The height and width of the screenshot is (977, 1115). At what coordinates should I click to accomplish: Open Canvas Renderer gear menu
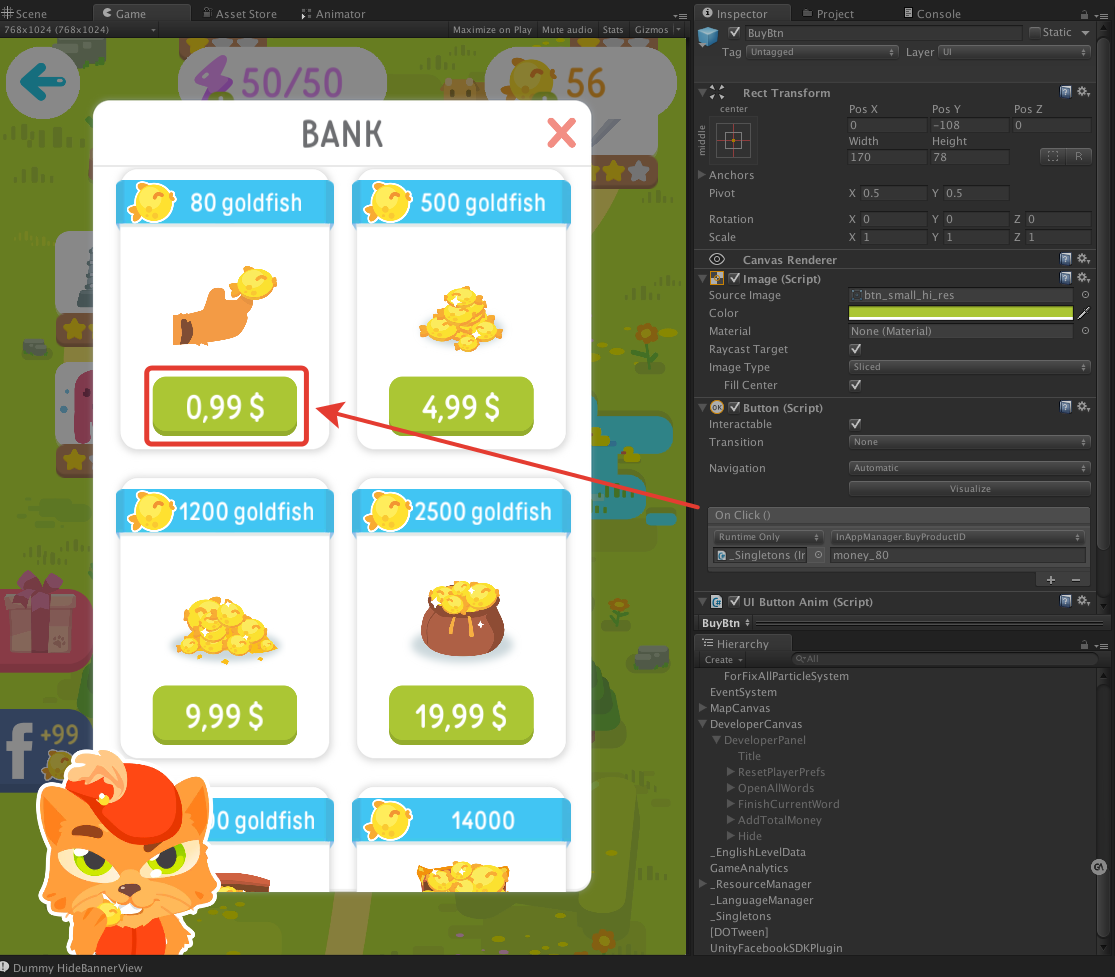click(x=1084, y=259)
